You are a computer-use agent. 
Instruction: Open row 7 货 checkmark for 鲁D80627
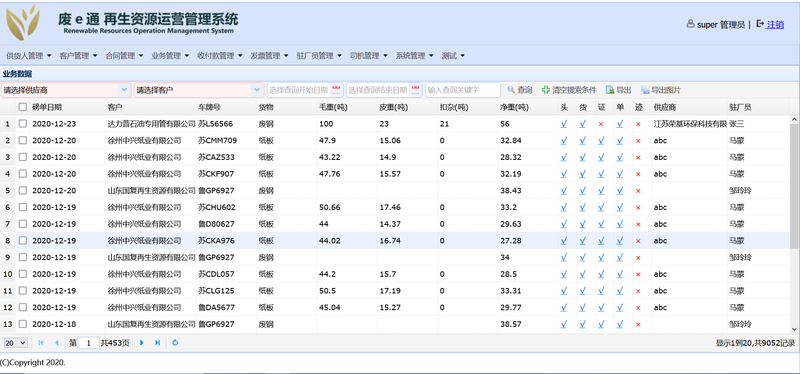tap(582, 224)
